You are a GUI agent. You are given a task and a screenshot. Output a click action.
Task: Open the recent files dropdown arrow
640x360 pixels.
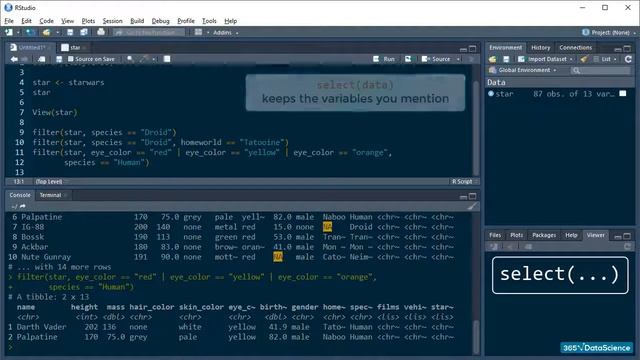pyautogui.click(x=58, y=33)
